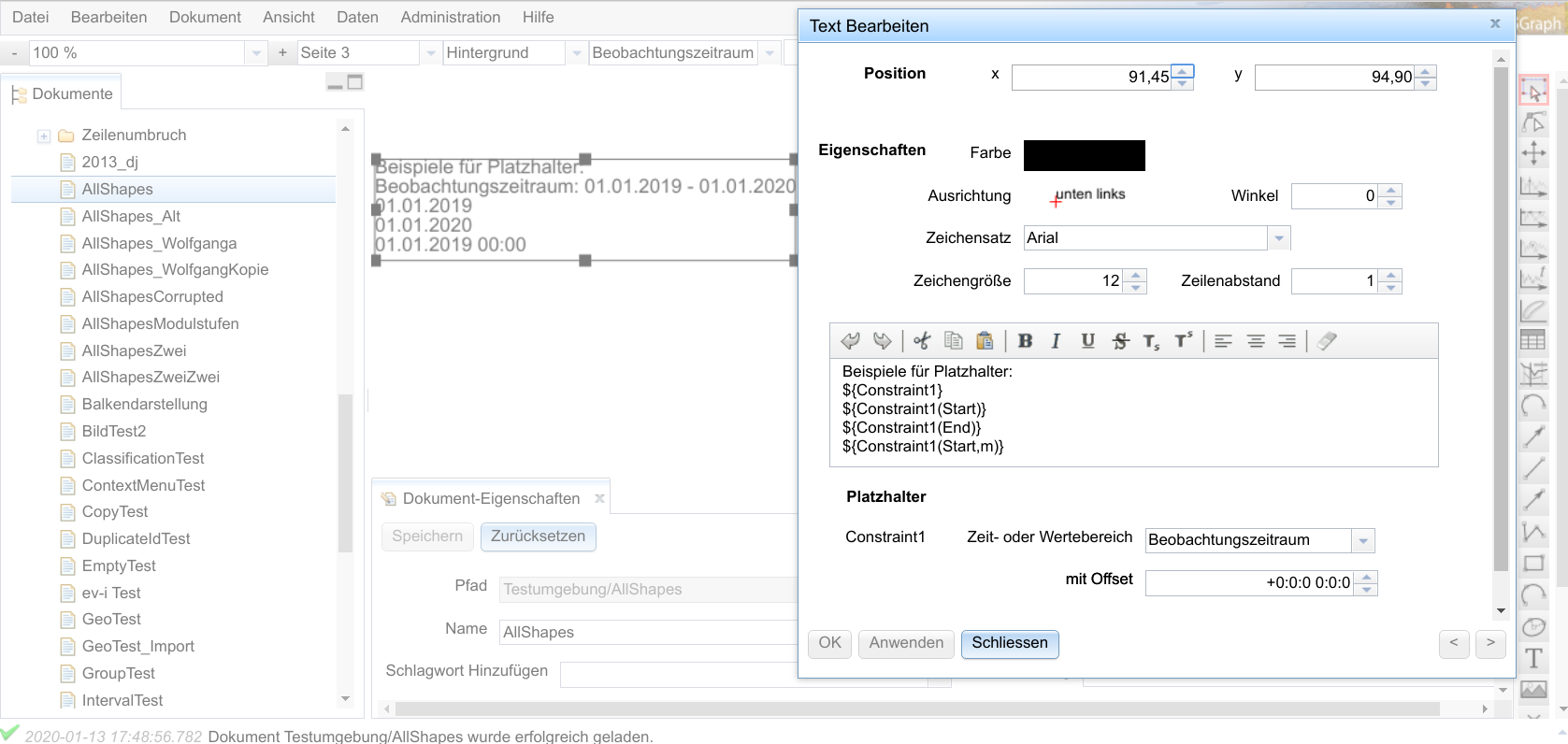Increase the x position value
The image size is (1568, 744).
click(x=1183, y=71)
